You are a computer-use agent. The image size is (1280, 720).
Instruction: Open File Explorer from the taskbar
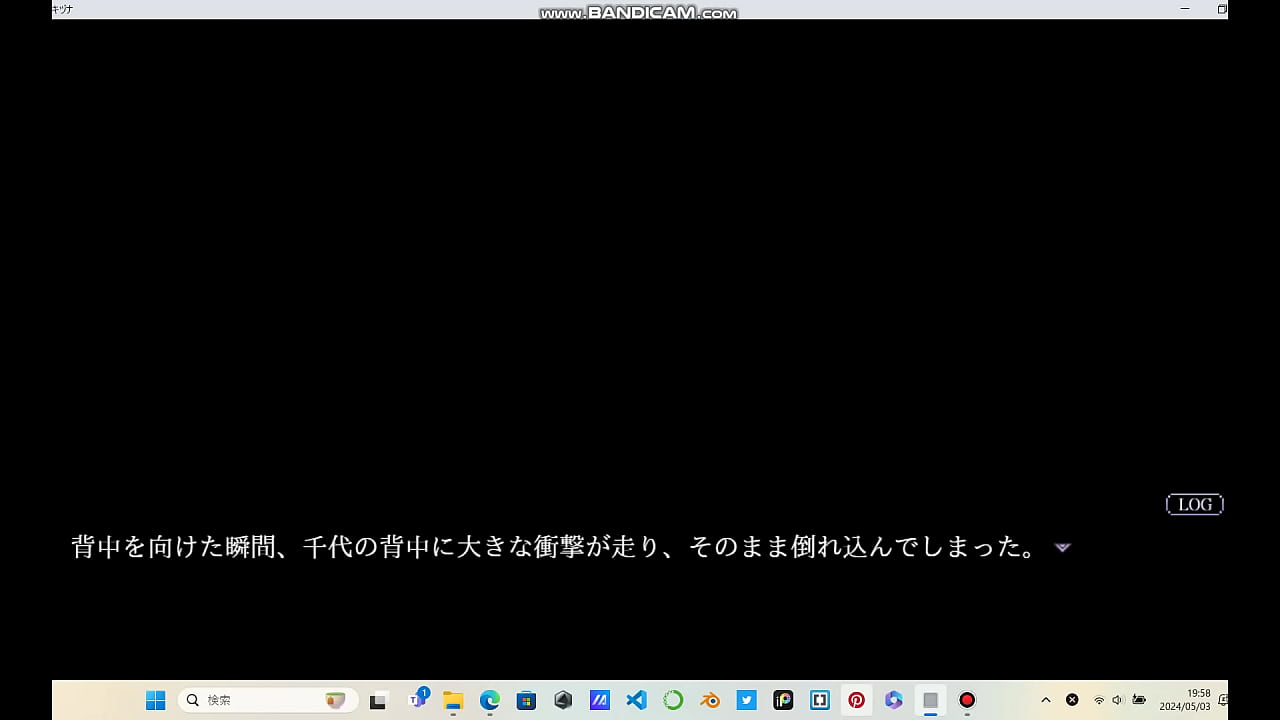click(x=453, y=700)
